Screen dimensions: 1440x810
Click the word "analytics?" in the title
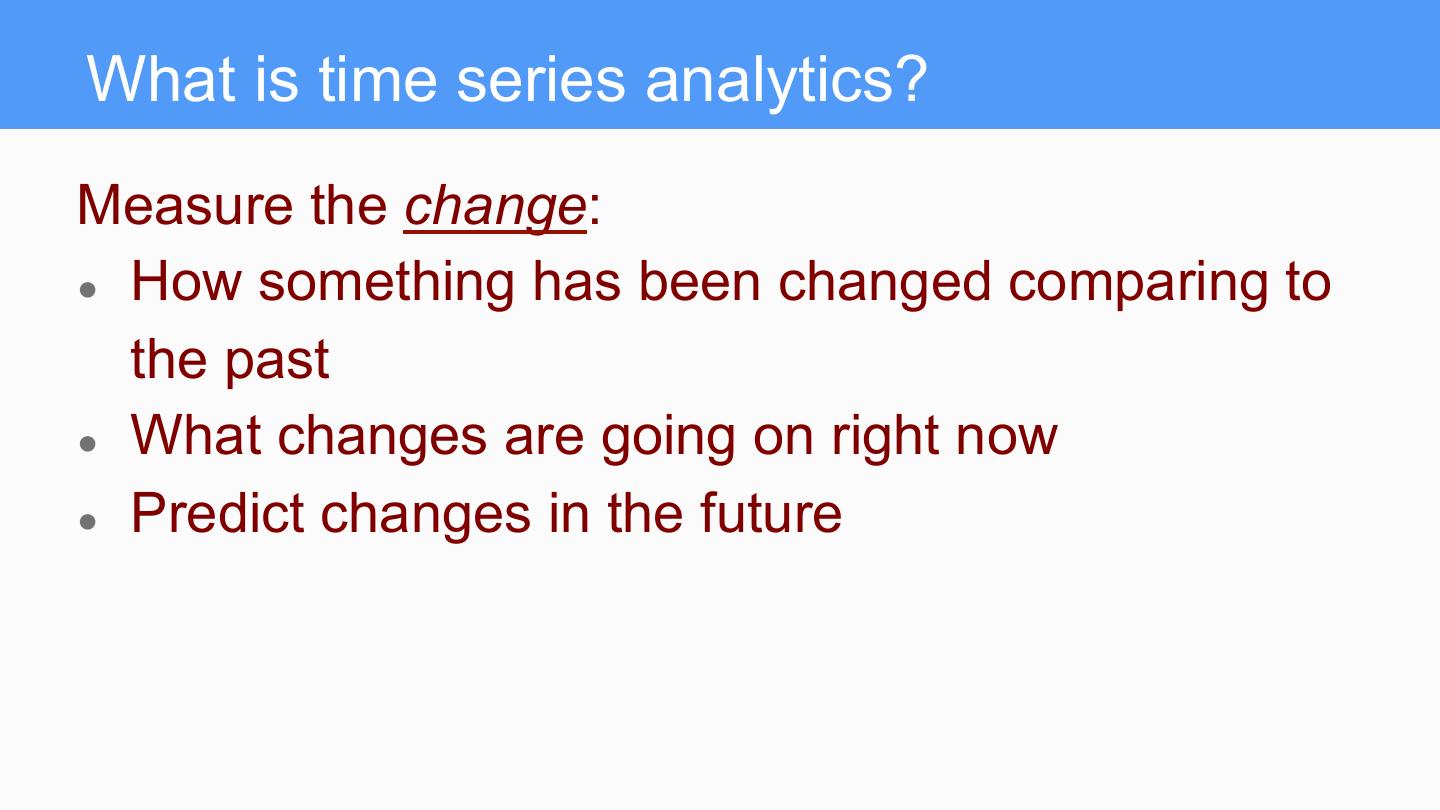pos(786,78)
